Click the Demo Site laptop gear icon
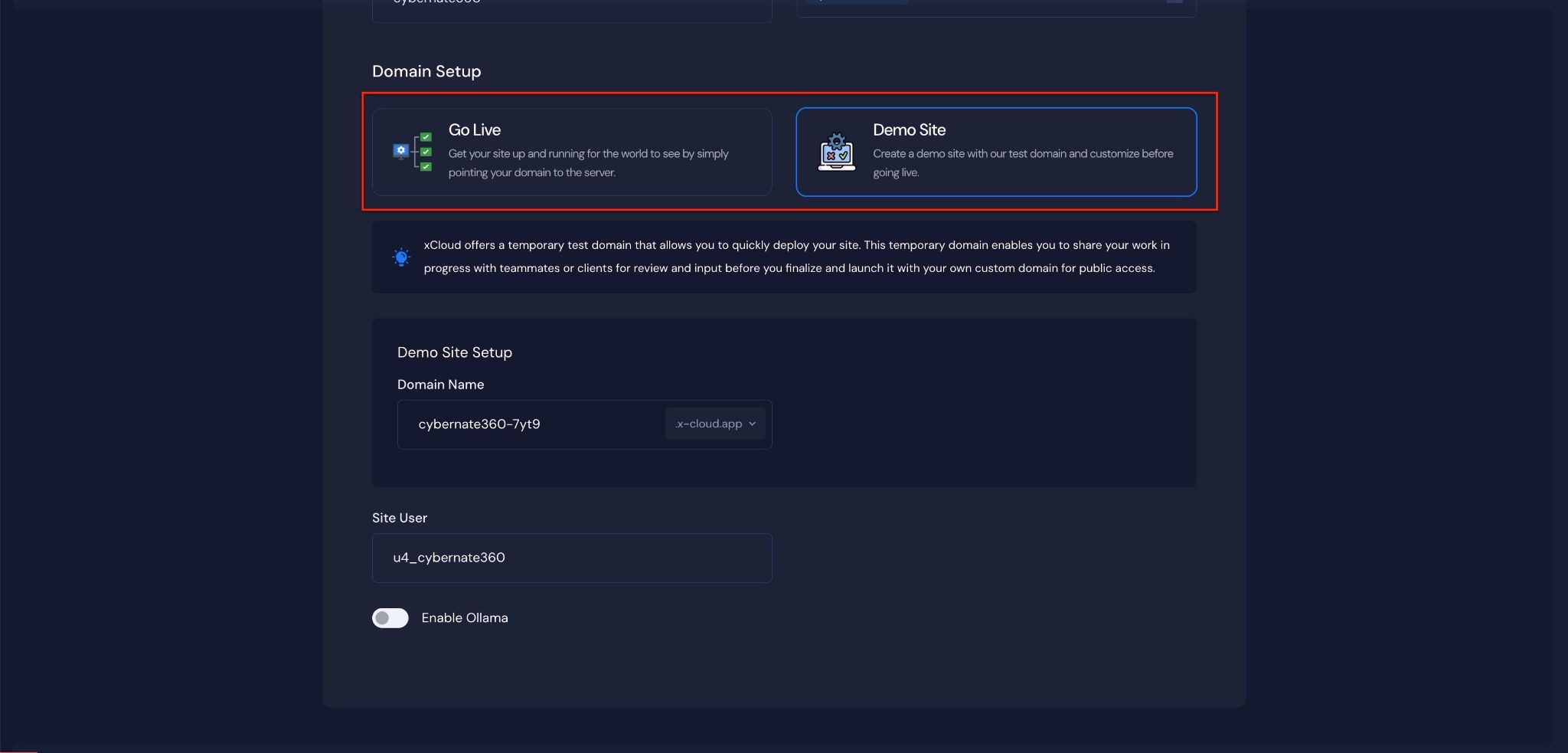Viewport: 1568px width, 753px height. click(836, 152)
